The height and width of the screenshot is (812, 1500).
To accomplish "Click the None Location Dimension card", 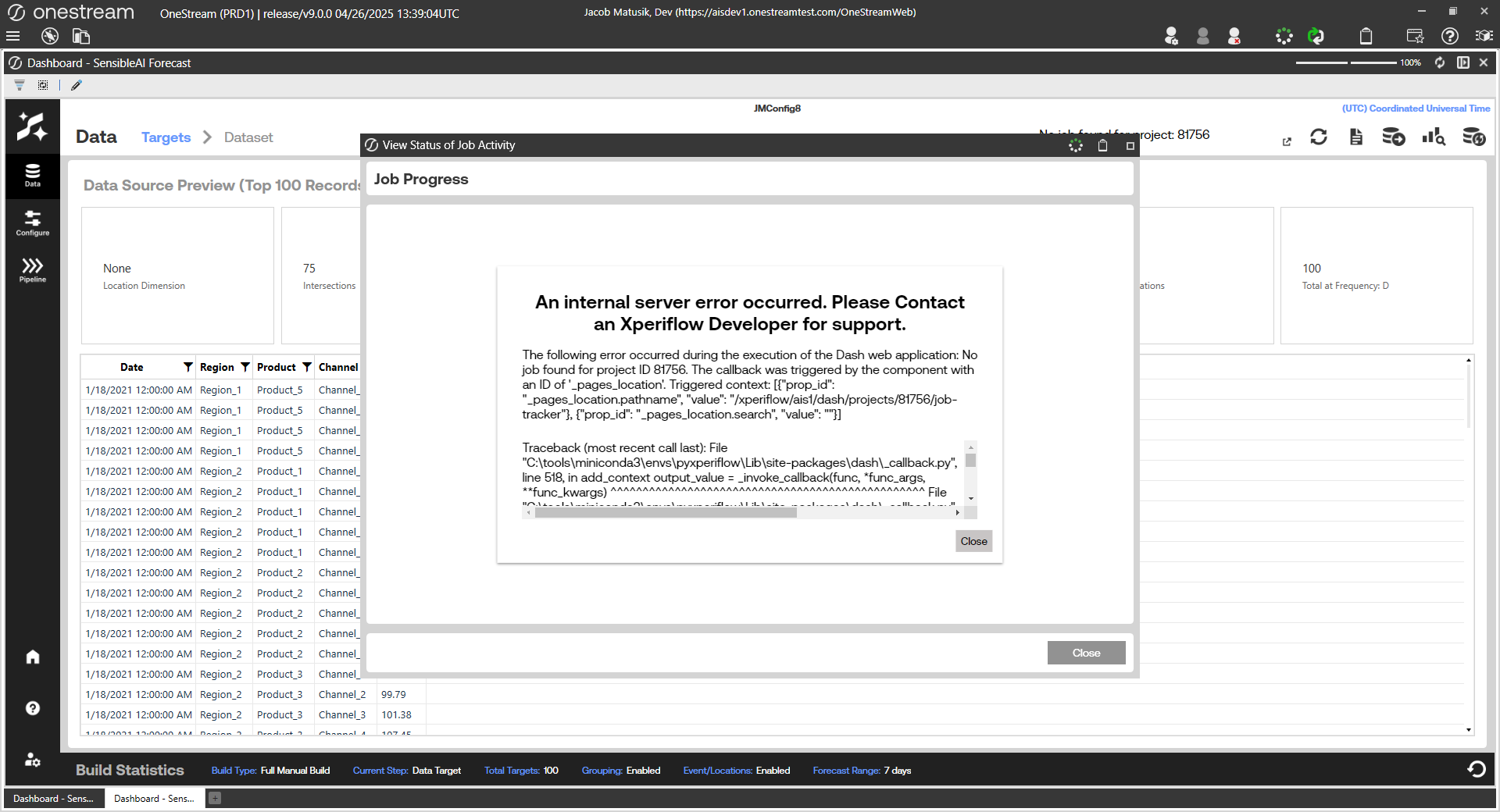I will pyautogui.click(x=177, y=276).
